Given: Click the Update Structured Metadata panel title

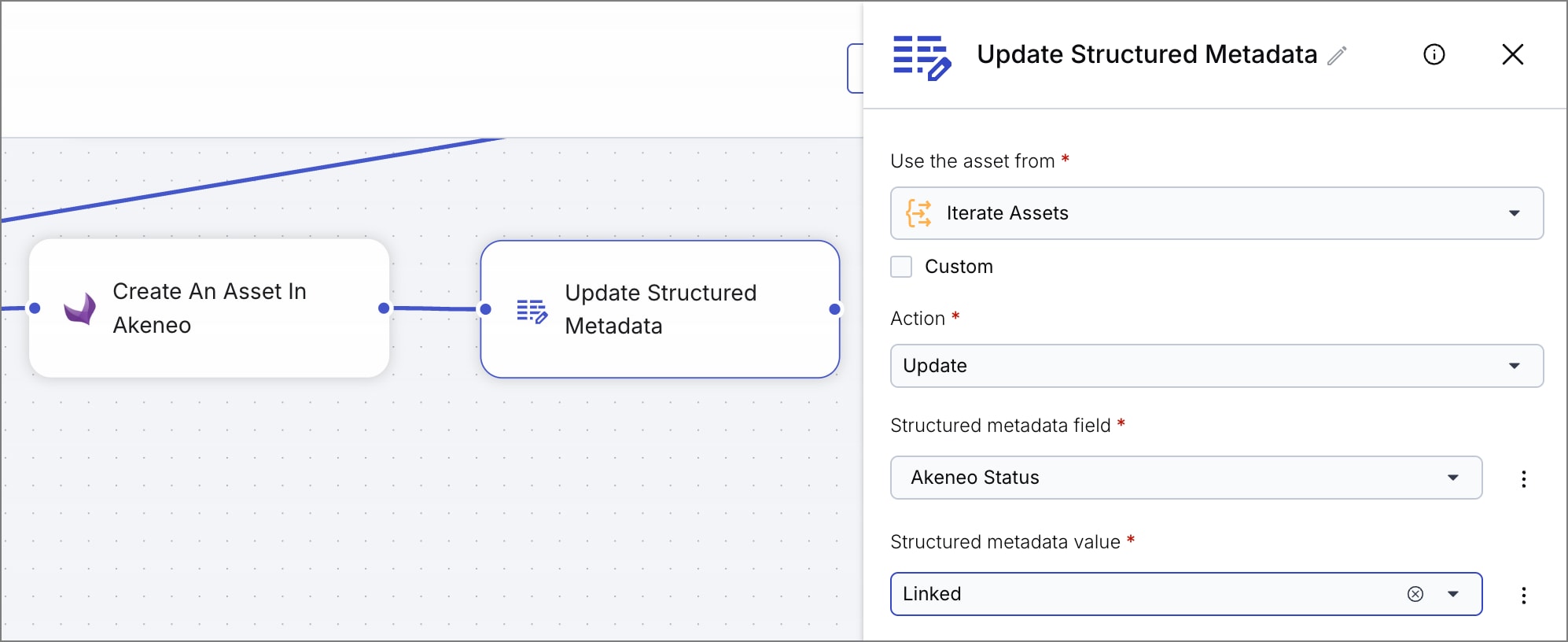Looking at the screenshot, I should [x=1147, y=54].
